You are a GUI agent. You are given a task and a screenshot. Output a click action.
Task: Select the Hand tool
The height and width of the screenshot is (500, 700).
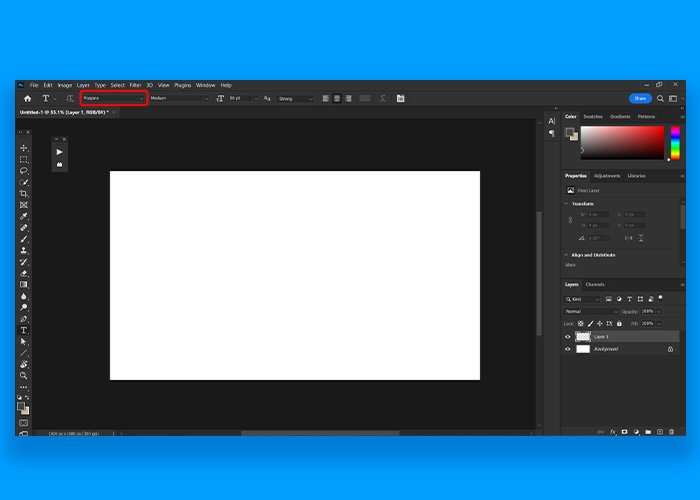tap(24, 365)
